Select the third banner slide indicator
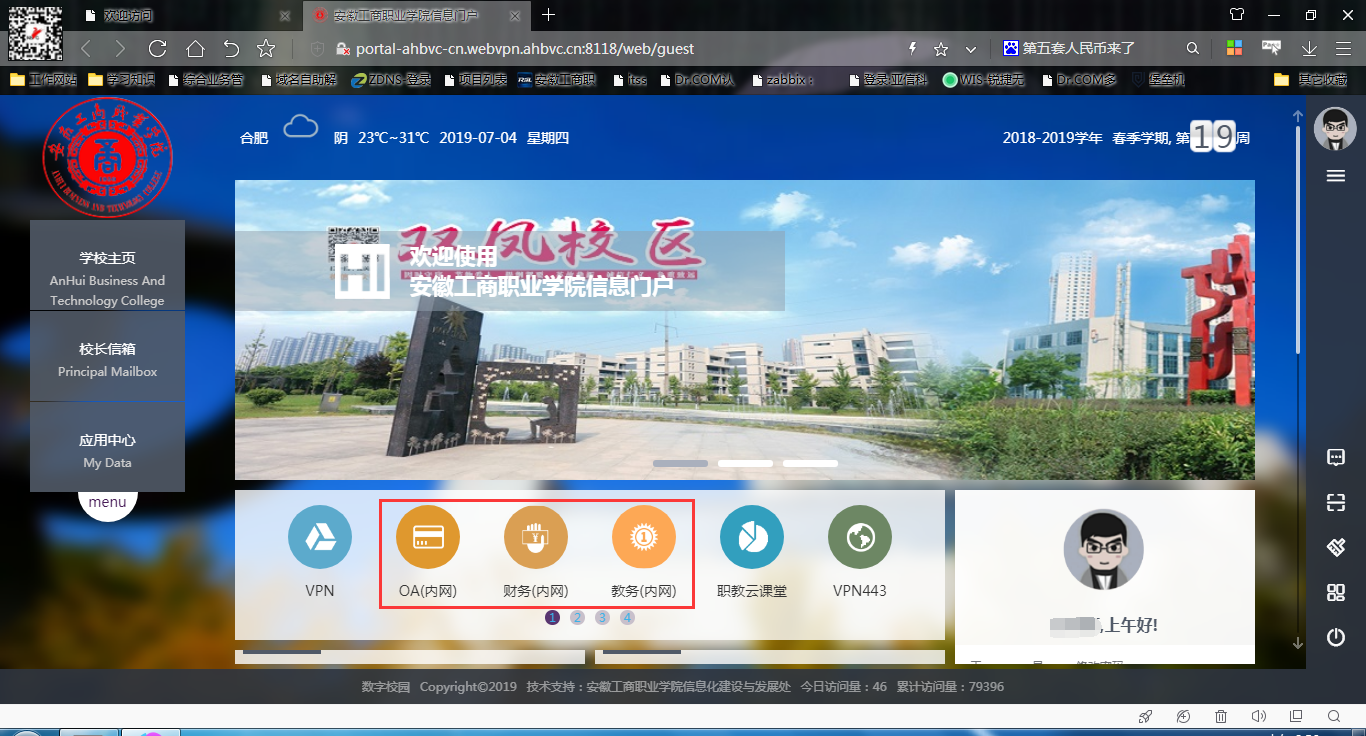This screenshot has height=736, width=1366. [810, 463]
